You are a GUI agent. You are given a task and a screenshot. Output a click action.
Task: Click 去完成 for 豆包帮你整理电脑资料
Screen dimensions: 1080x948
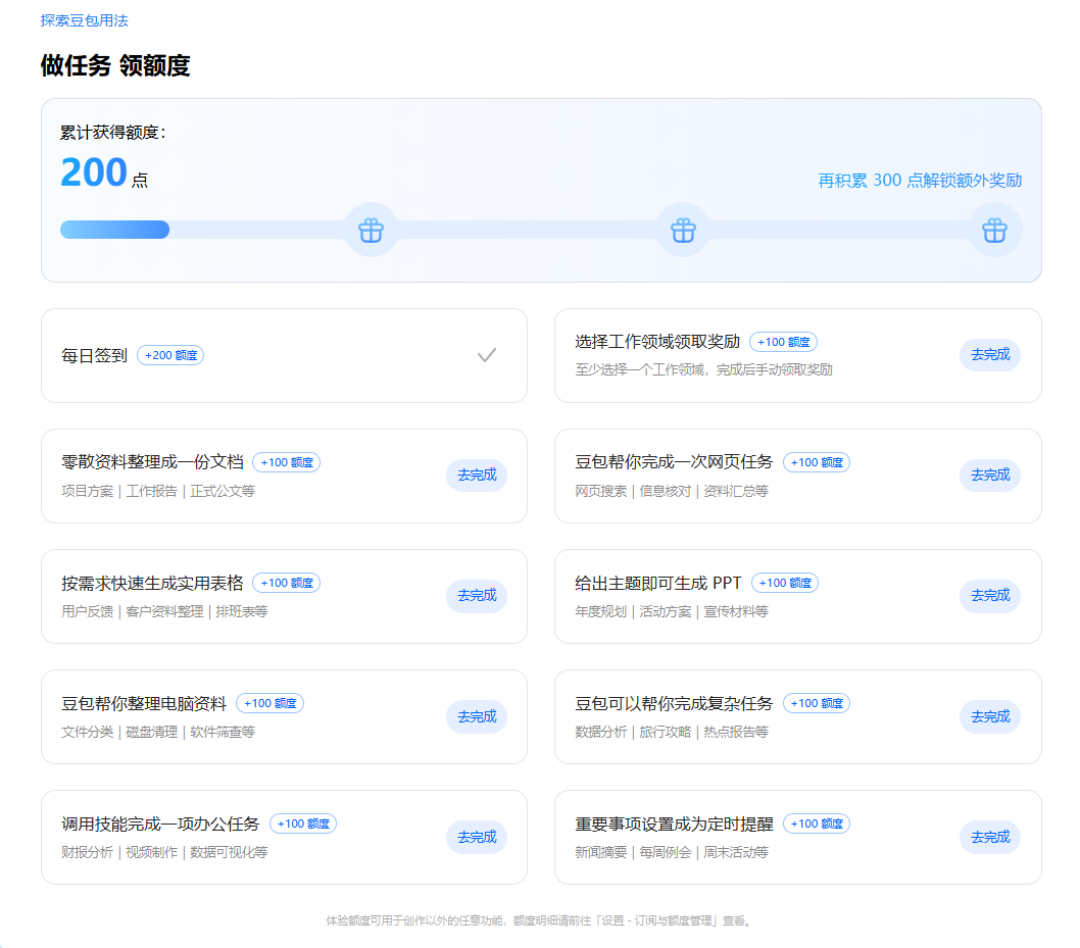click(x=477, y=717)
